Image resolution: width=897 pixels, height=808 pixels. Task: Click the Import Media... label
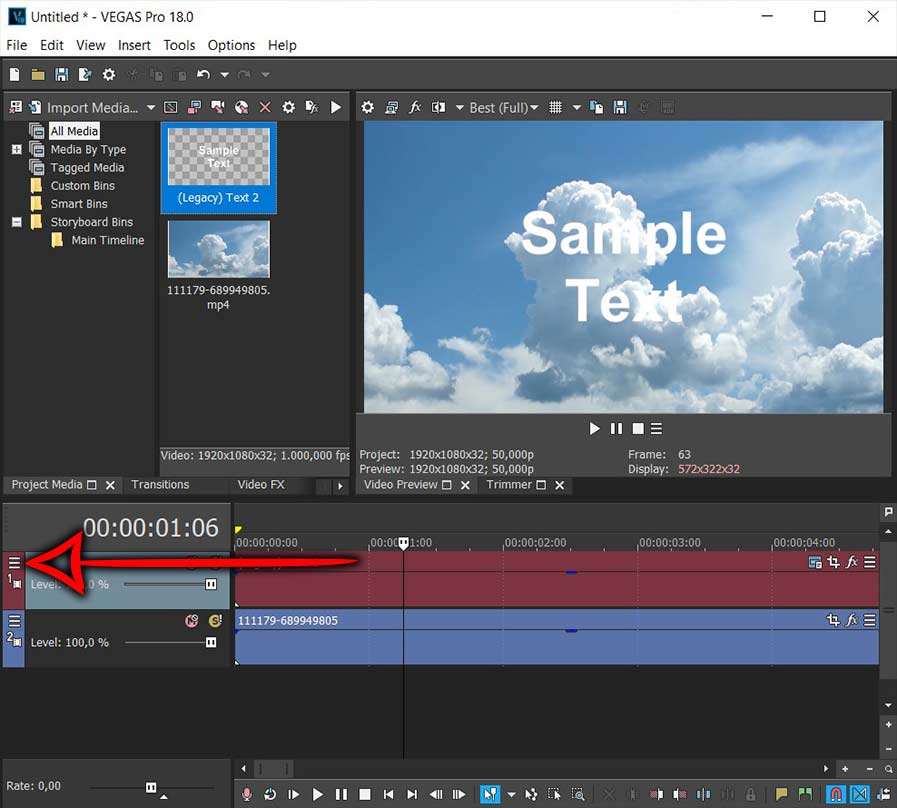[x=93, y=108]
